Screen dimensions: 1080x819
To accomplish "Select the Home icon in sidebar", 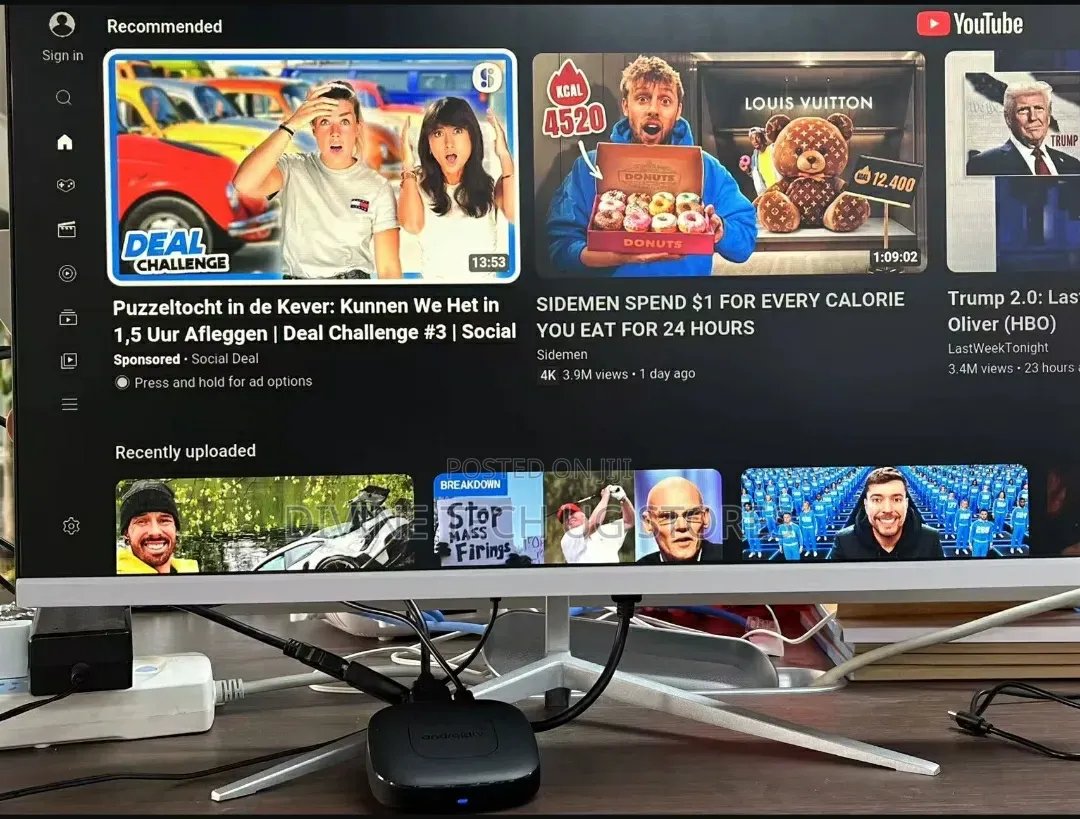I will click(65, 142).
